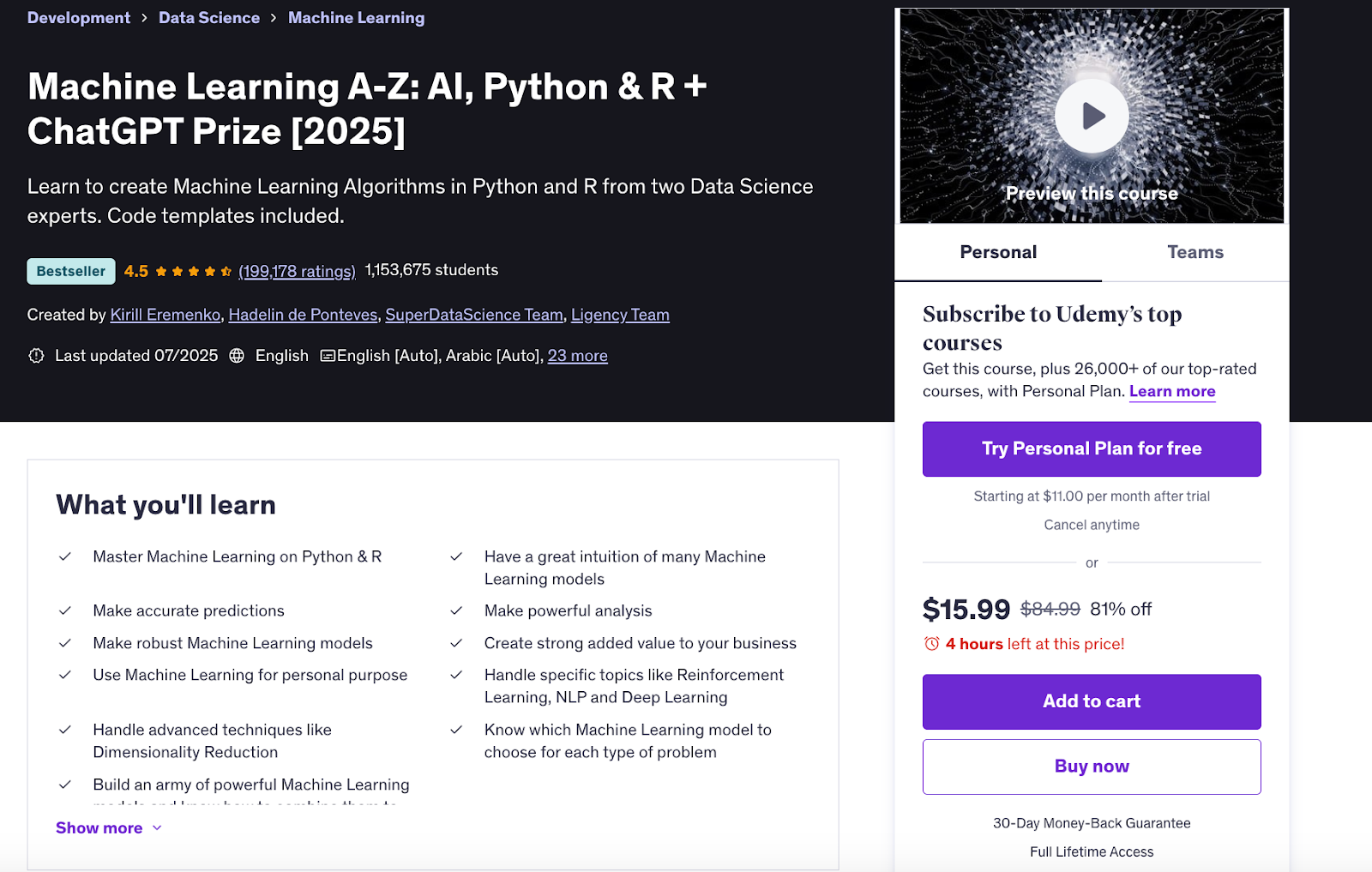Click the checkmark beside Make accurate predictions
Viewport: 1372px width, 872px height.
click(x=64, y=610)
